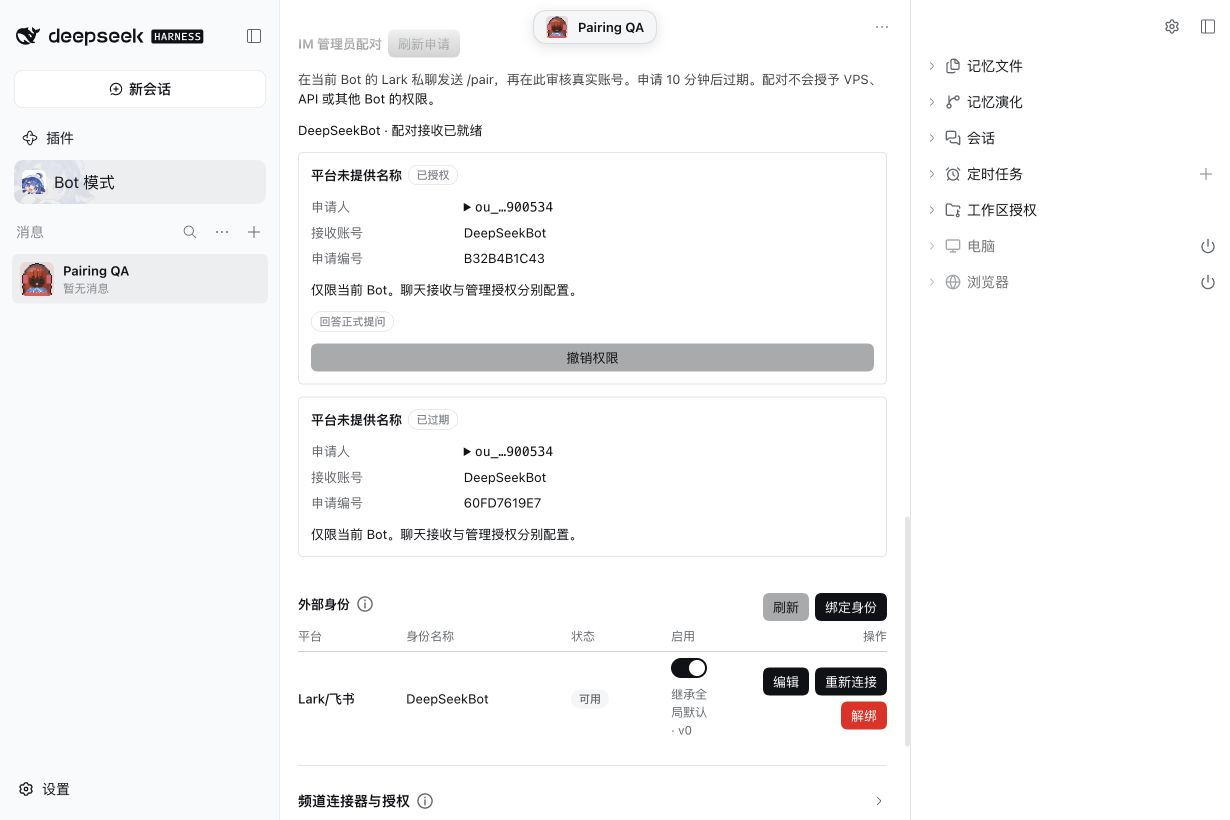Expand the 浏览器 section chevron

tap(932, 282)
